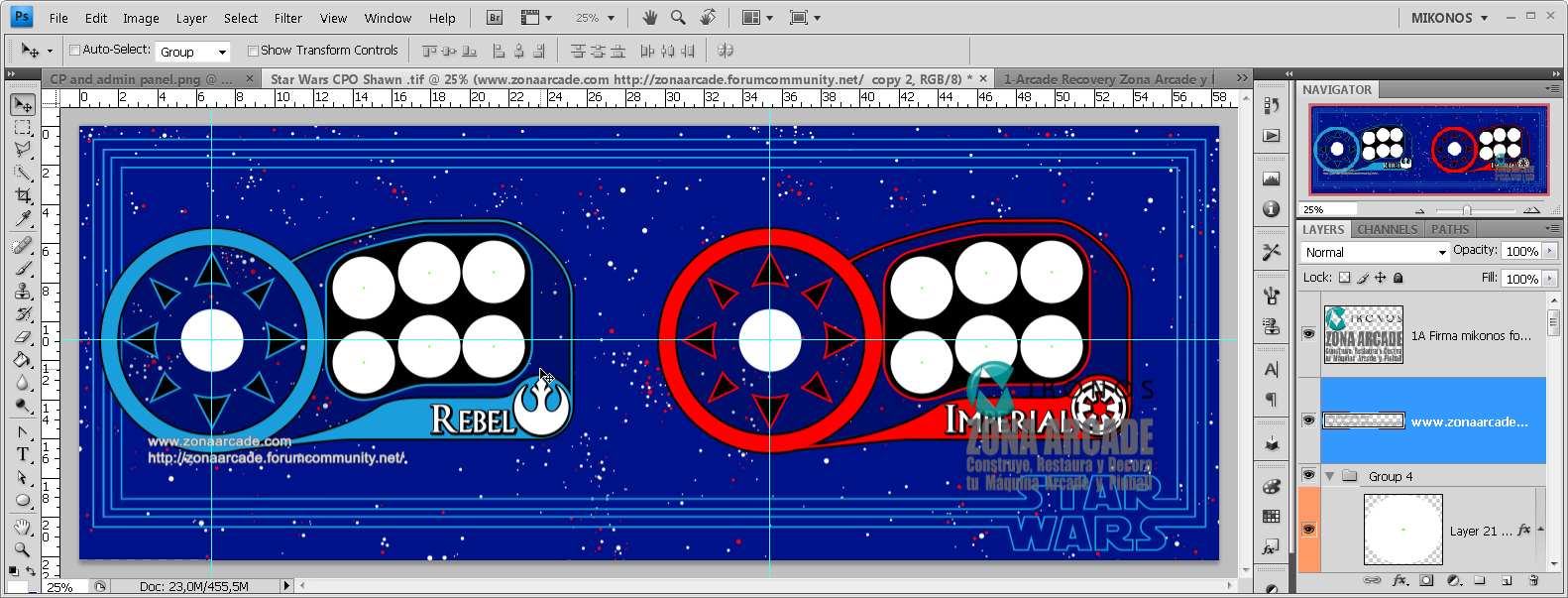Select the Crop tool
1568x598 pixels.
(x=23, y=195)
